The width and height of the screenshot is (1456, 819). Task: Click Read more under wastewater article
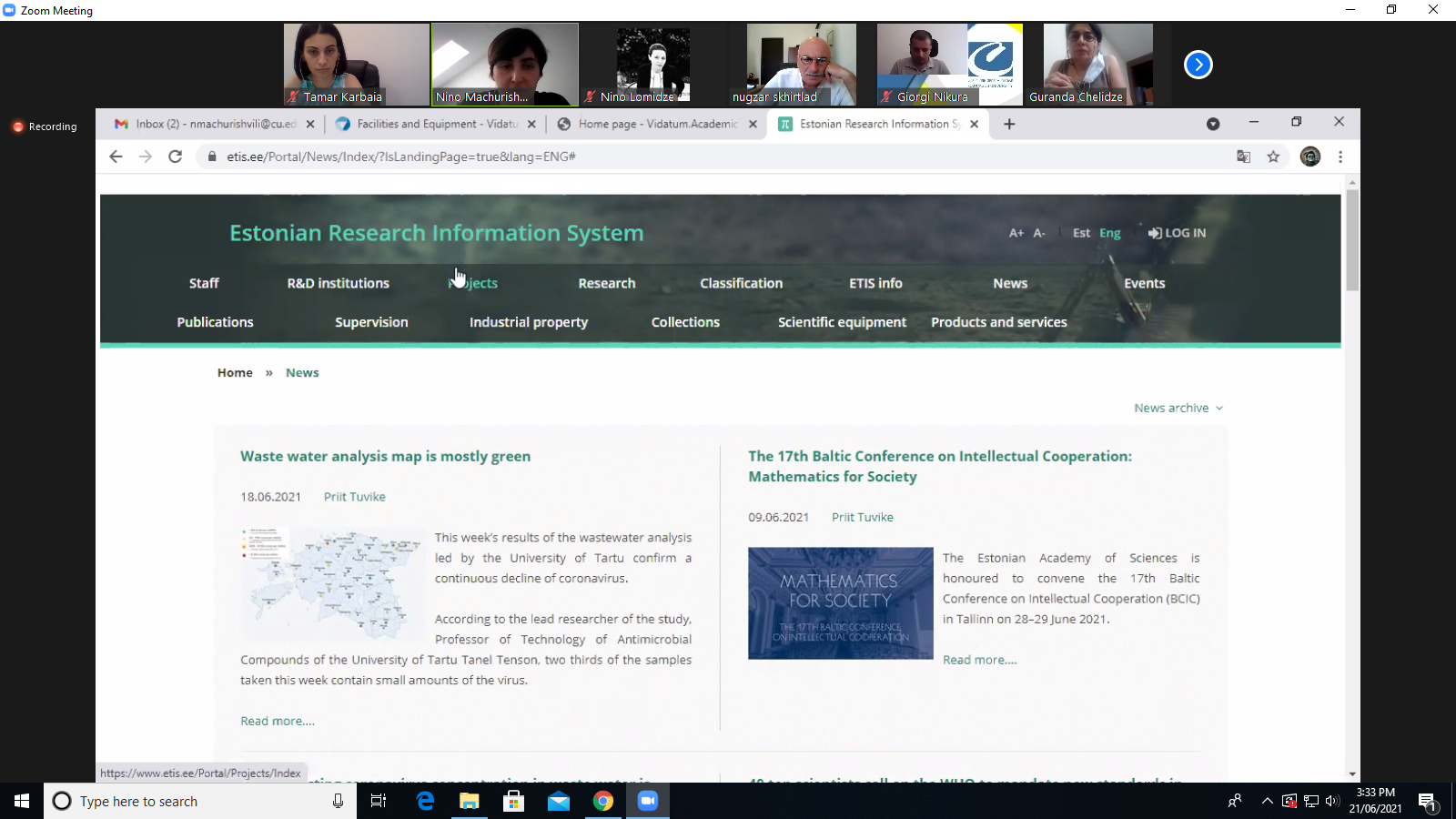tap(278, 721)
